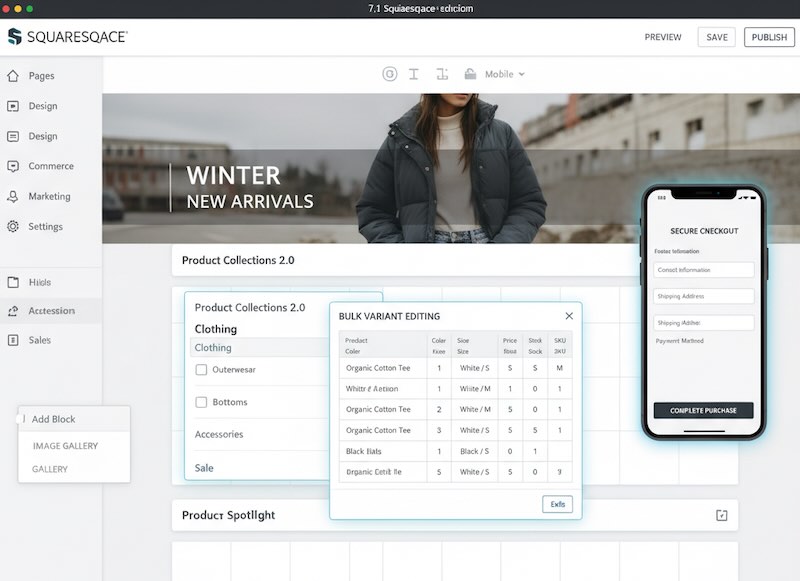Expand the Accessories category row
This screenshot has width=800, height=581.
tap(260, 434)
